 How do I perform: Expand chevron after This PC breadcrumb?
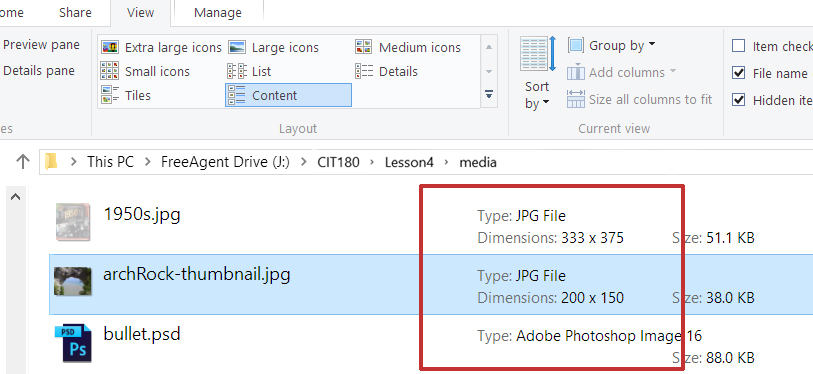point(148,162)
